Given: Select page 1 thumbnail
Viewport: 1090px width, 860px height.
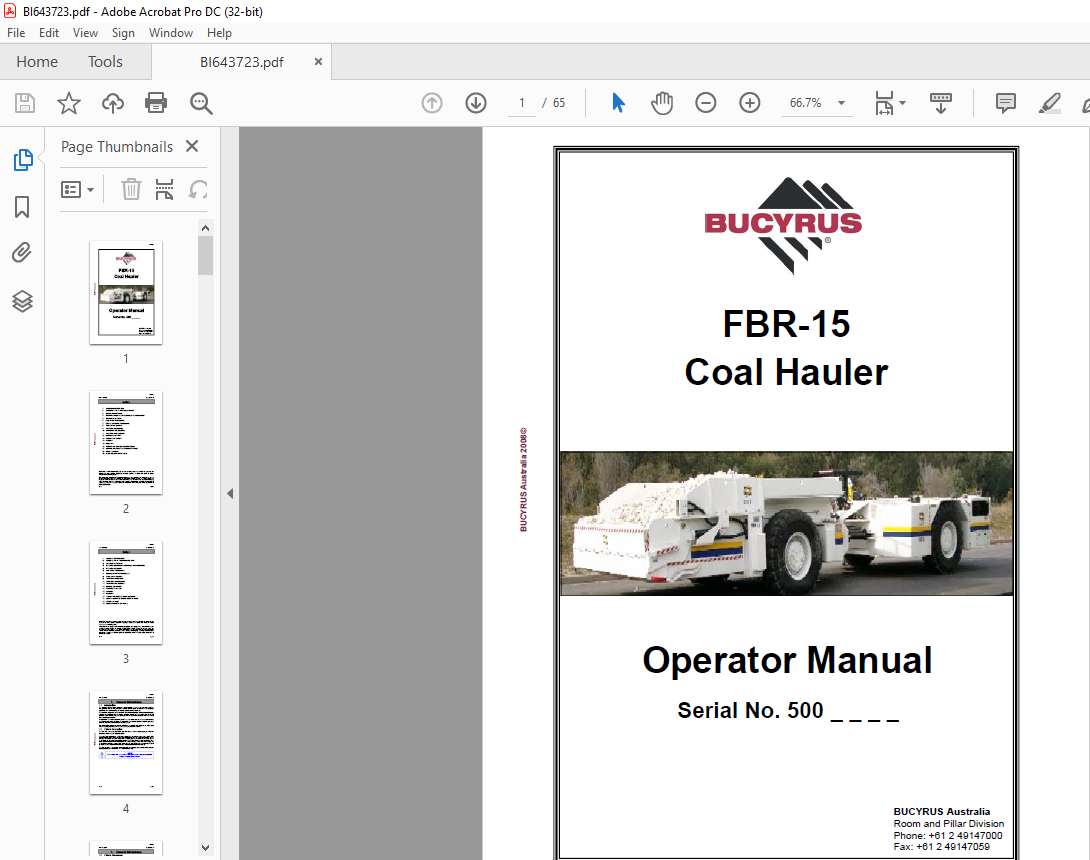Looking at the screenshot, I should click(126, 293).
